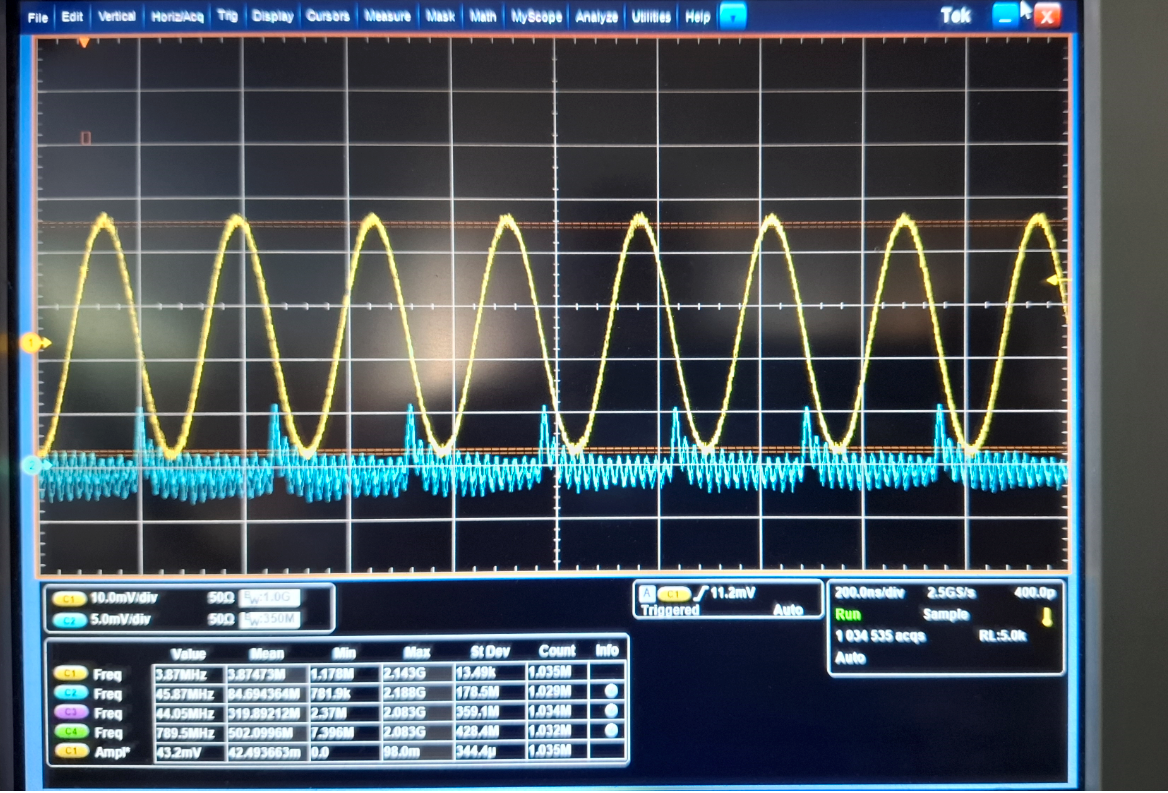Screen dimensions: 1168x793
Task: Select the 789.5MHz value cell for C4 Freq
Action: click(188, 732)
